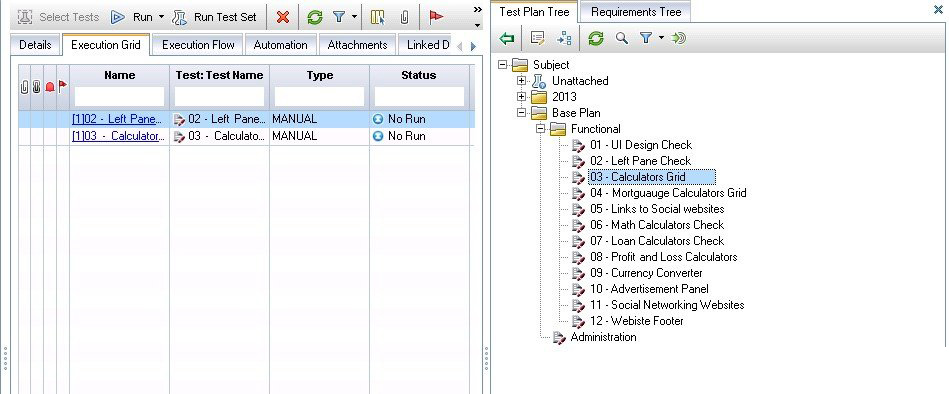Refresh the test plan tree
This screenshot has height=394, width=949.
596,39
